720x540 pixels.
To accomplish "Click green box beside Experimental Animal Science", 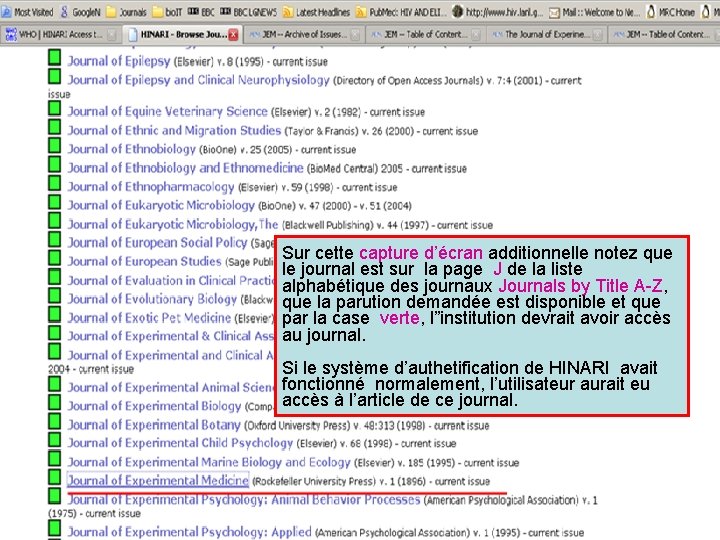I will pos(55,384).
